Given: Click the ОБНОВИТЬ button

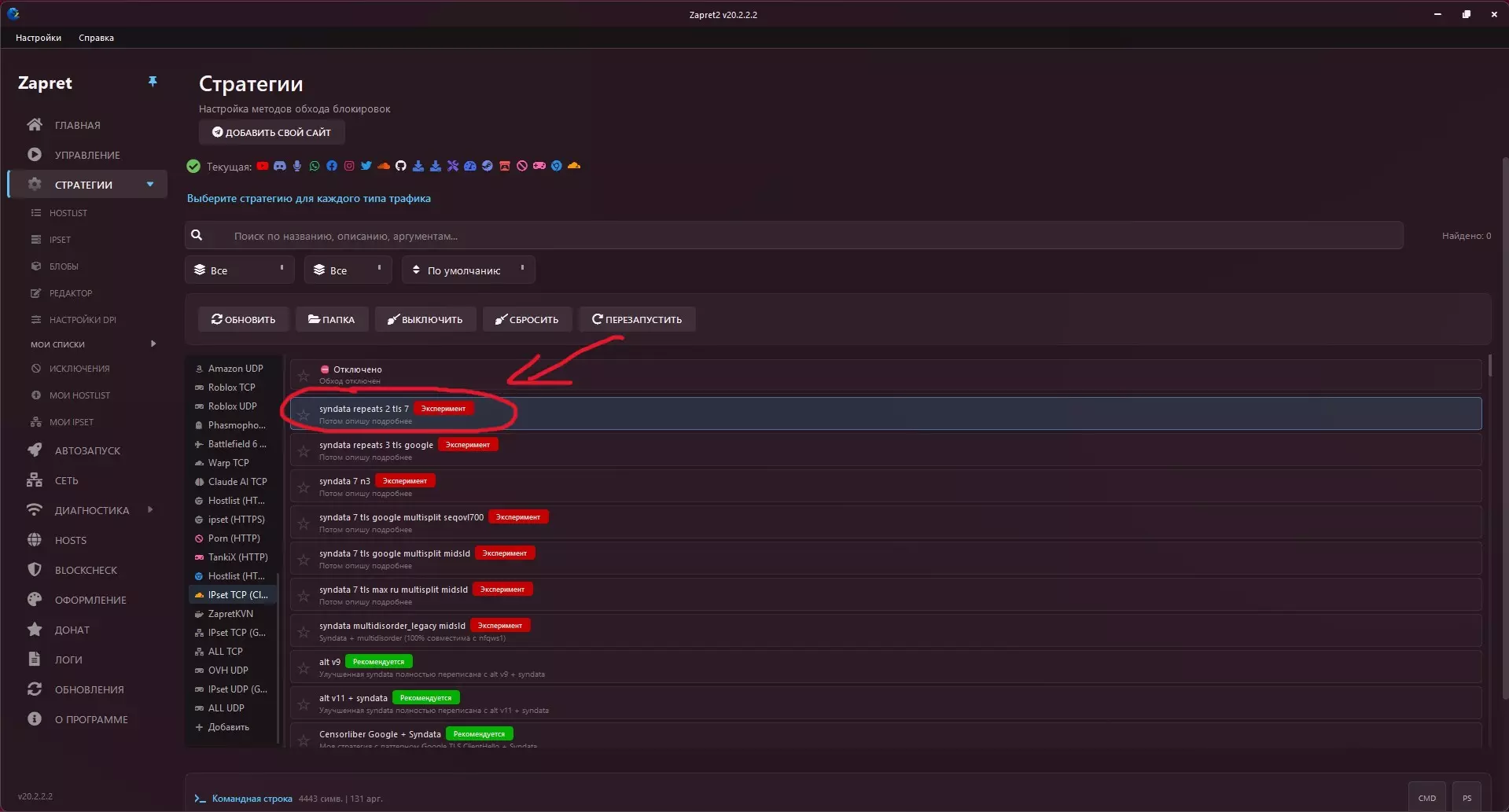Looking at the screenshot, I should coord(243,319).
